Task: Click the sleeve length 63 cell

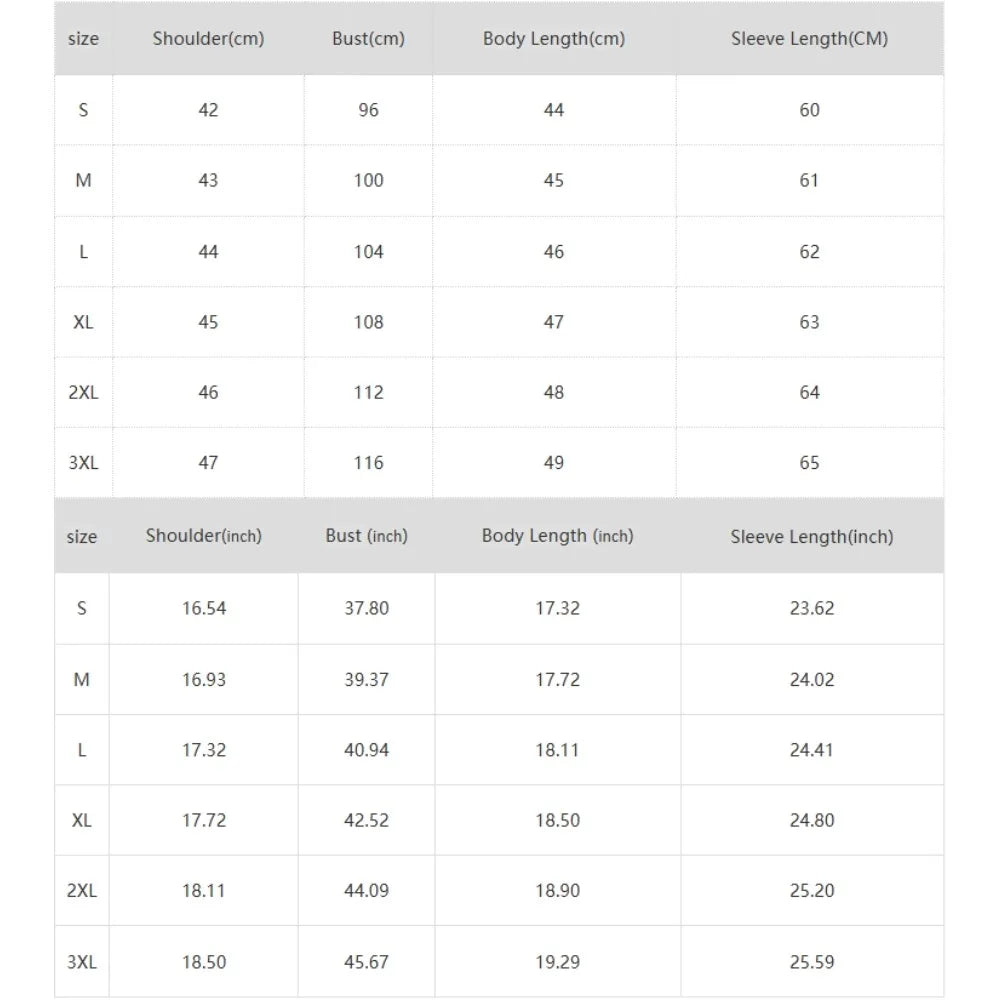Action: coord(809,322)
